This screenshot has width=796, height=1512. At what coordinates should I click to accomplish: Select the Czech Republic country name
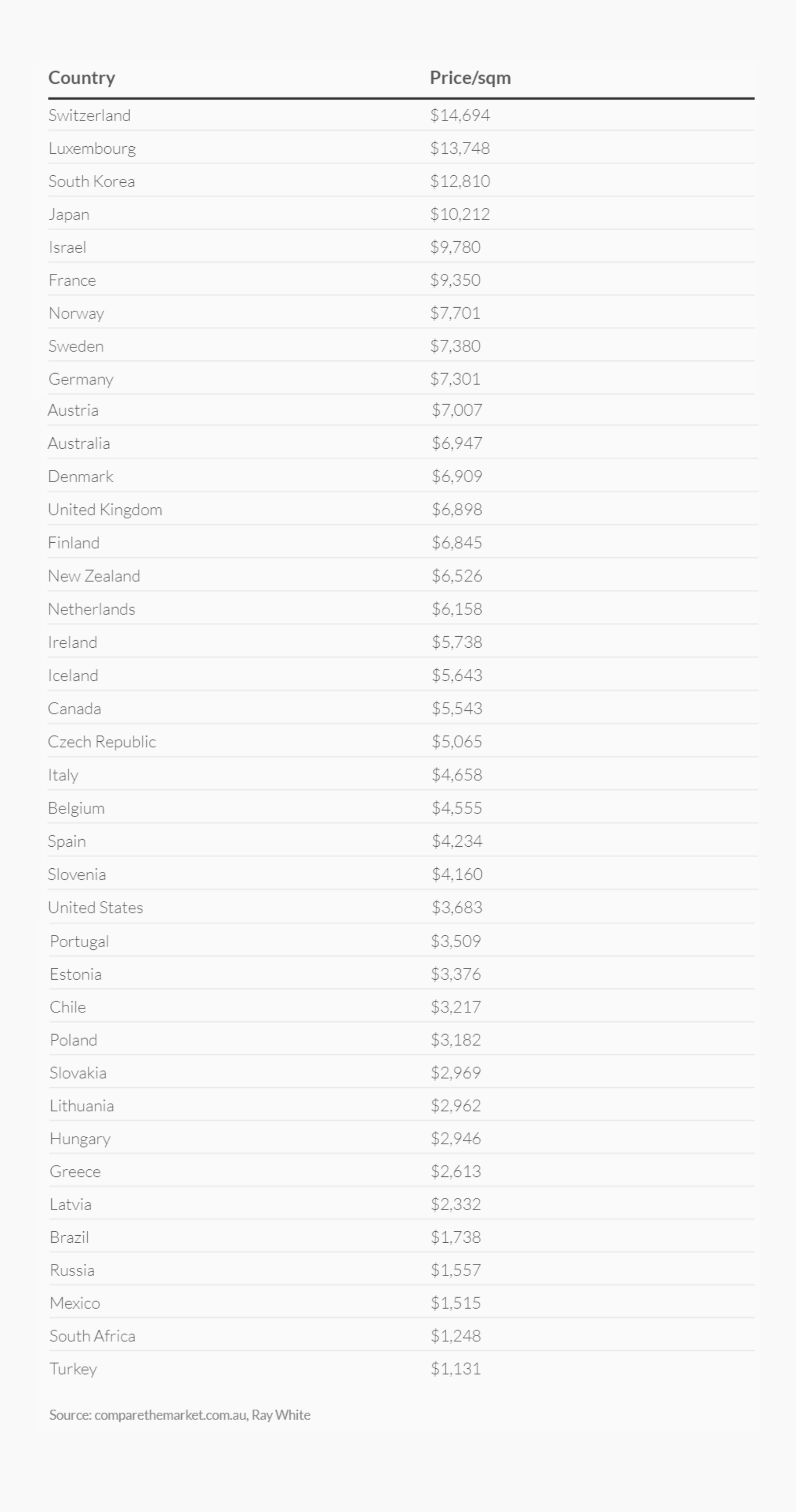pos(102,742)
